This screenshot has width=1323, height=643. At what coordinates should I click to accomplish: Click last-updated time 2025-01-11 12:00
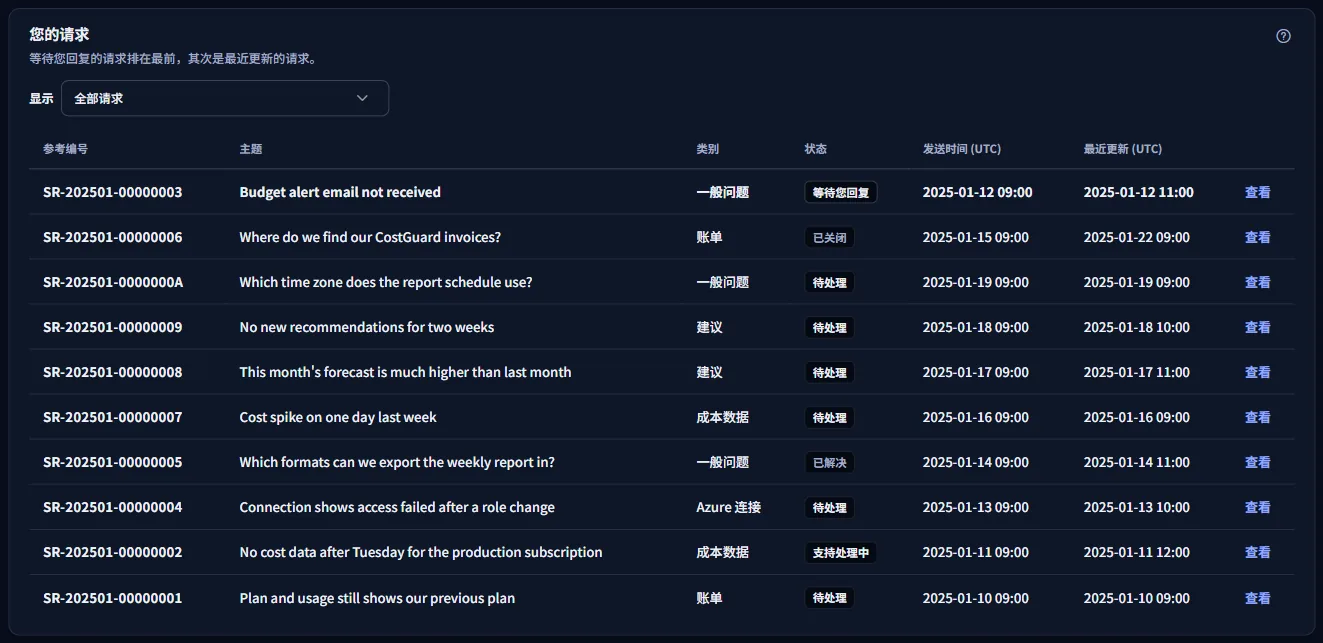tap(1137, 552)
